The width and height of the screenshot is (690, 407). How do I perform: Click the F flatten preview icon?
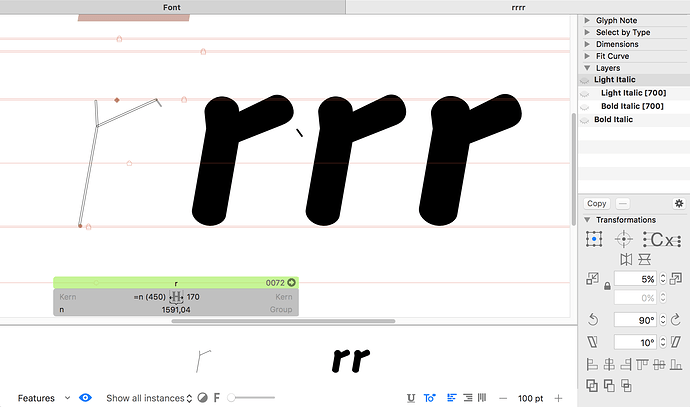[217, 398]
